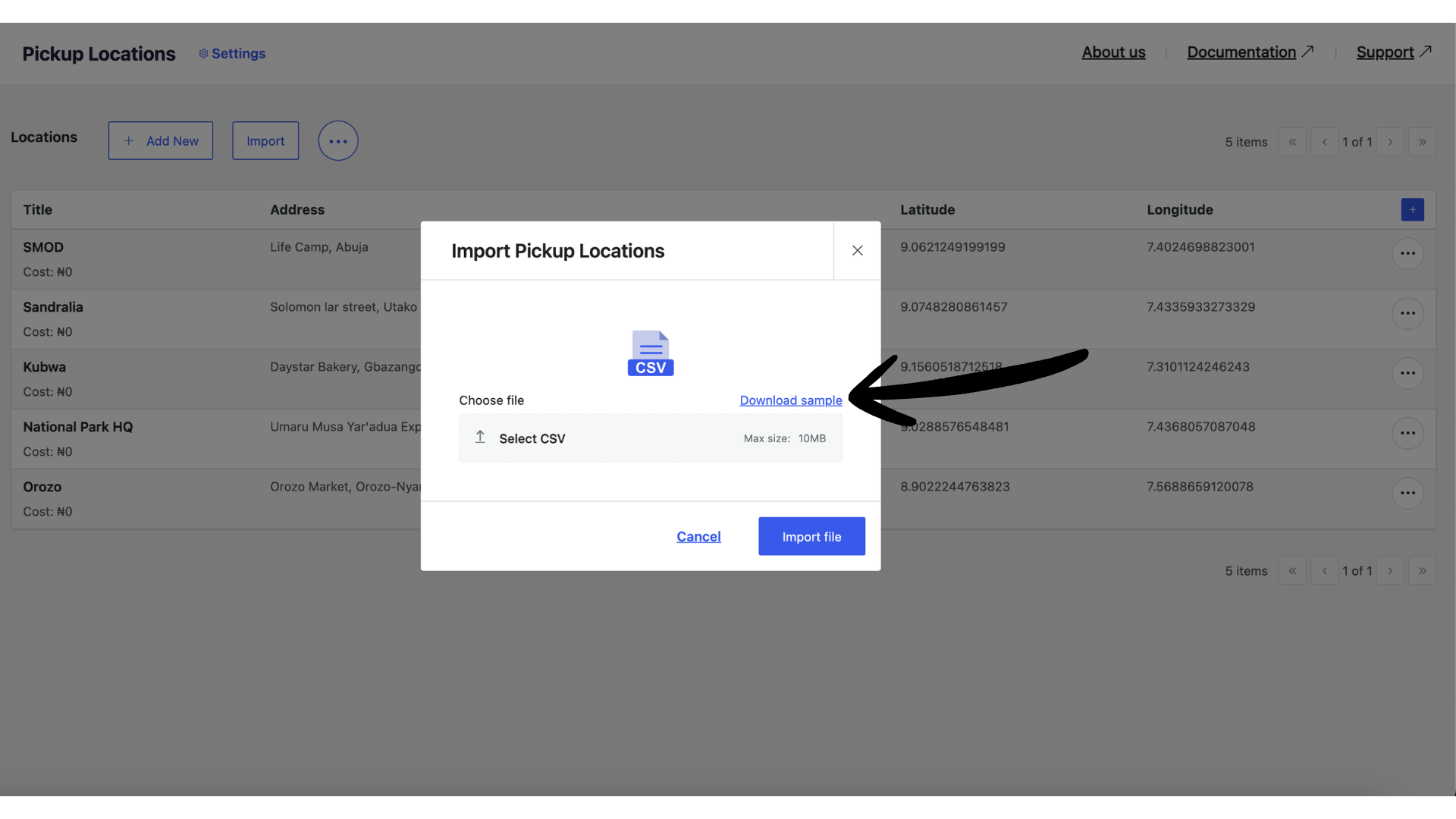Jump to first page via bottom double-left arrows
The height and width of the screenshot is (819, 1456).
1292,570
